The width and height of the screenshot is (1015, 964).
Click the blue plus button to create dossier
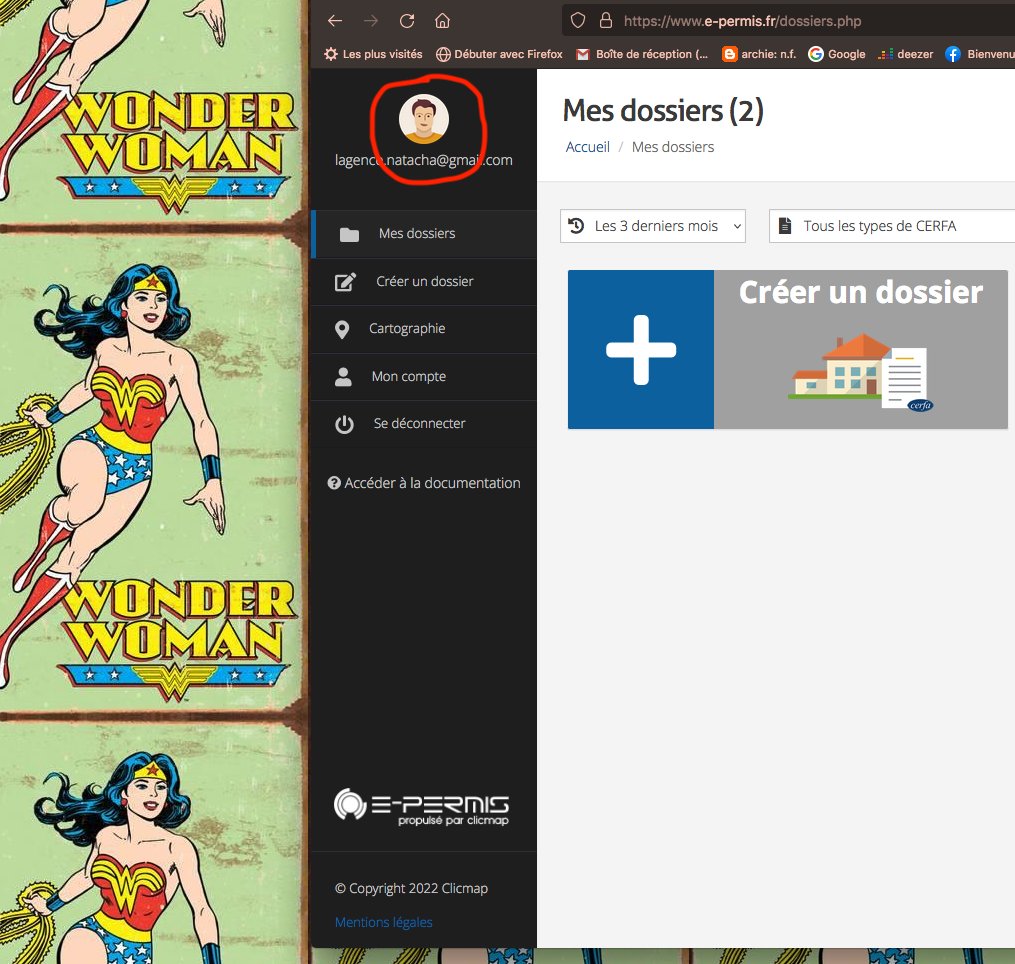click(x=641, y=350)
